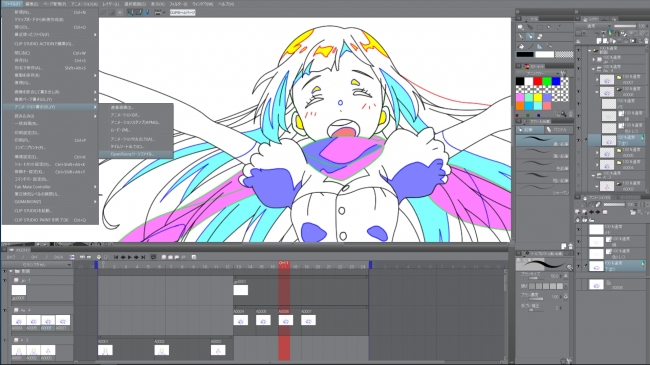
Task: Expand the A0007 layer folder
Action: click(597, 79)
